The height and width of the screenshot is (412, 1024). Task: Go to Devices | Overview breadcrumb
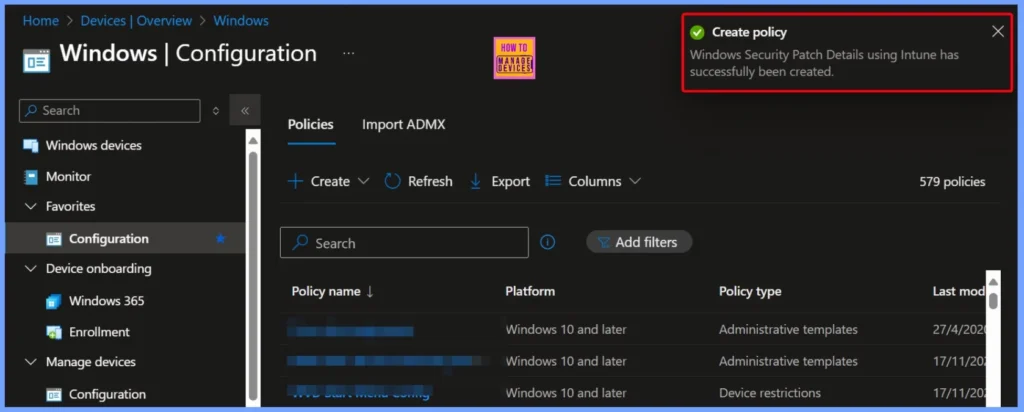pyautogui.click(x=135, y=21)
